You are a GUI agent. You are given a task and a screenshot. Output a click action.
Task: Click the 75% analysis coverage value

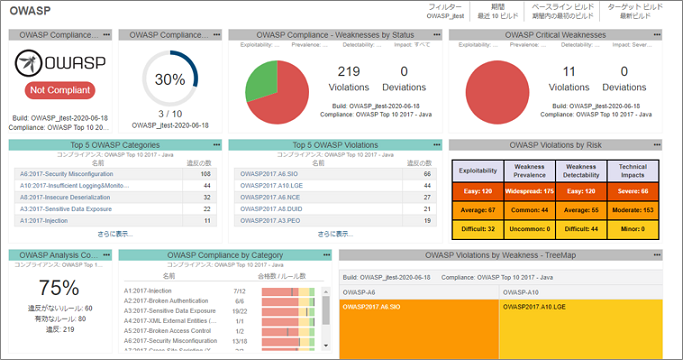pyautogui.click(x=59, y=288)
